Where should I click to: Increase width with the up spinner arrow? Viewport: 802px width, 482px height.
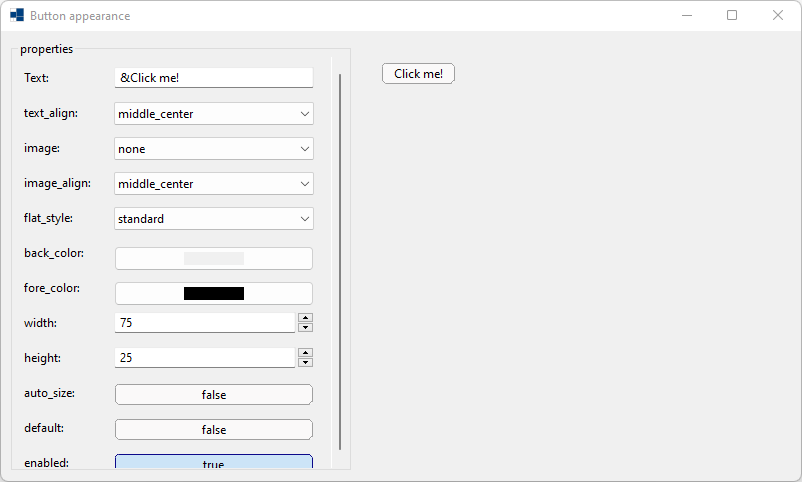pos(306,318)
